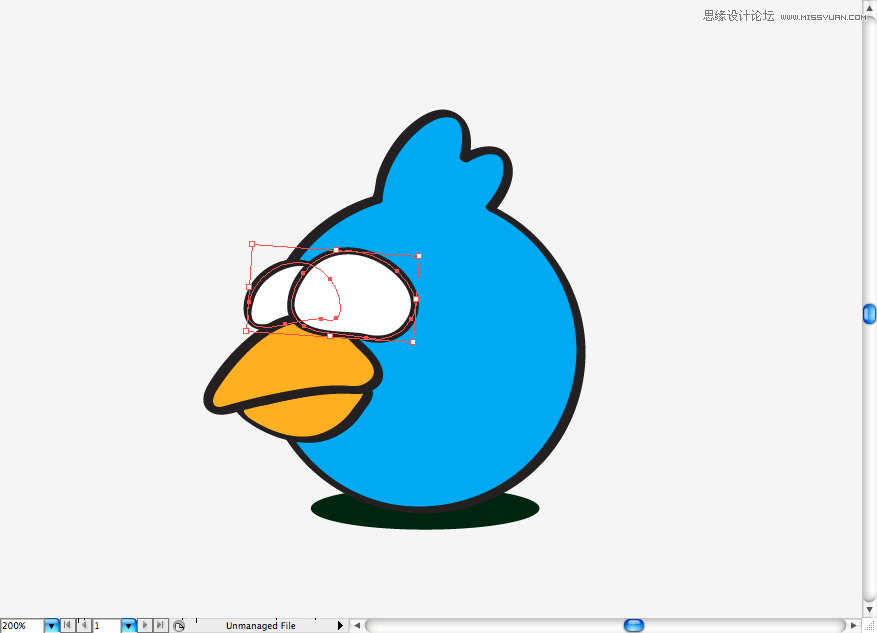This screenshot has width=877, height=633.
Task: Go to last artboard button
Action: pyautogui.click(x=161, y=625)
